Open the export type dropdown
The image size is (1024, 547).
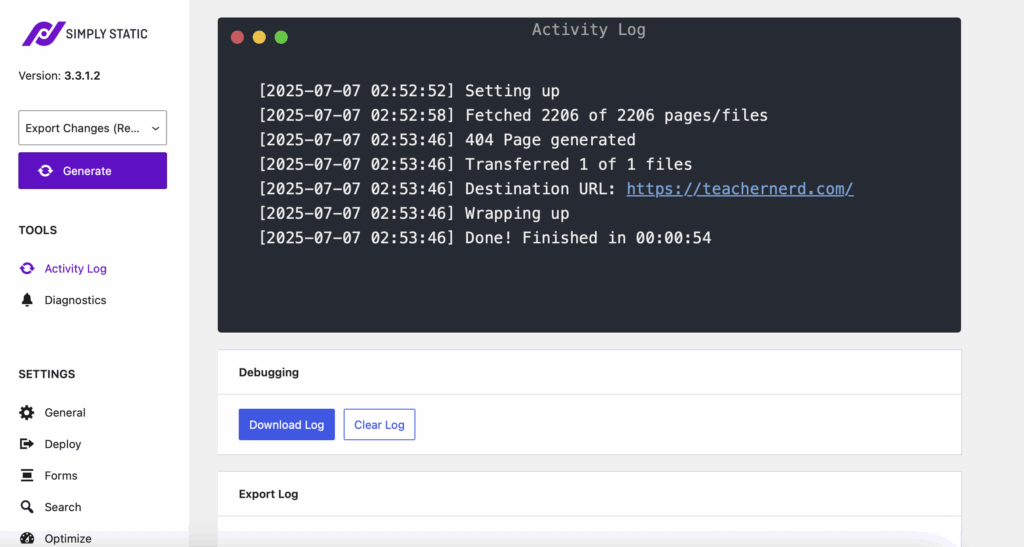pyautogui.click(x=93, y=128)
